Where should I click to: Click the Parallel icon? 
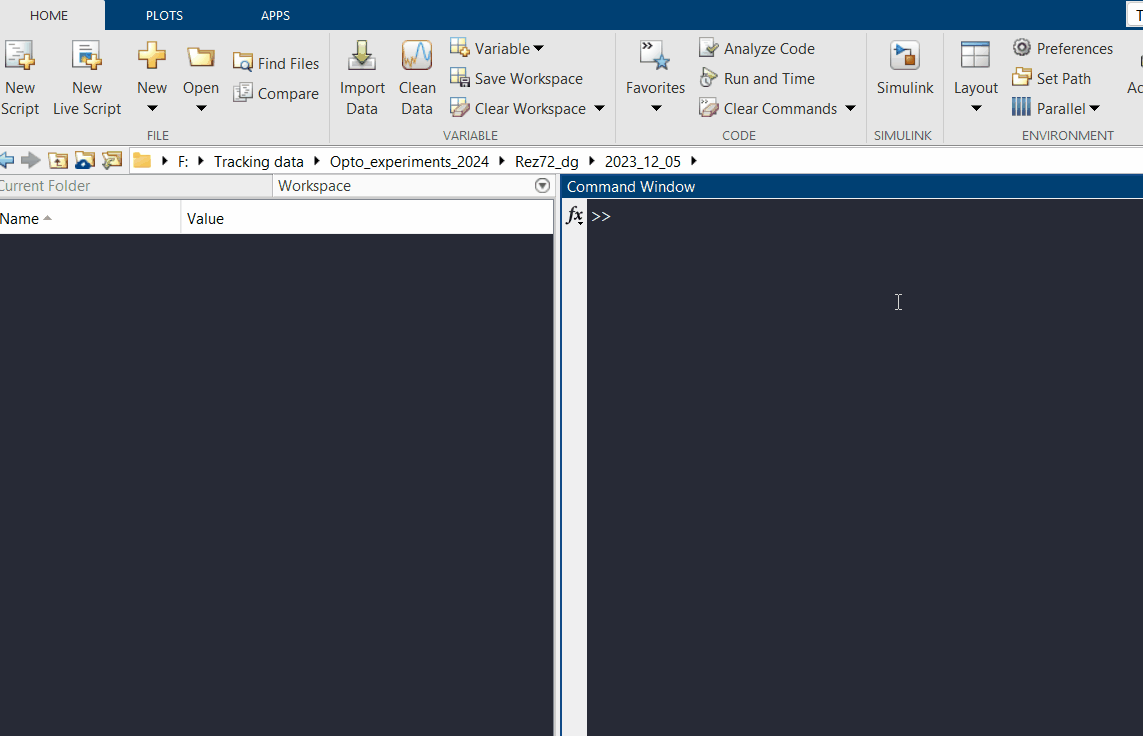[1021, 108]
